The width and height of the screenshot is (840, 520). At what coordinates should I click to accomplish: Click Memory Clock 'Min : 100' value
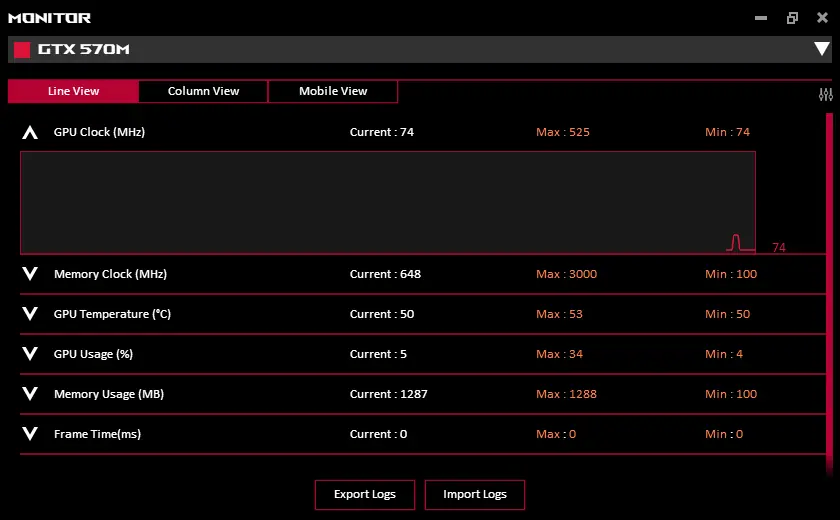coord(731,274)
